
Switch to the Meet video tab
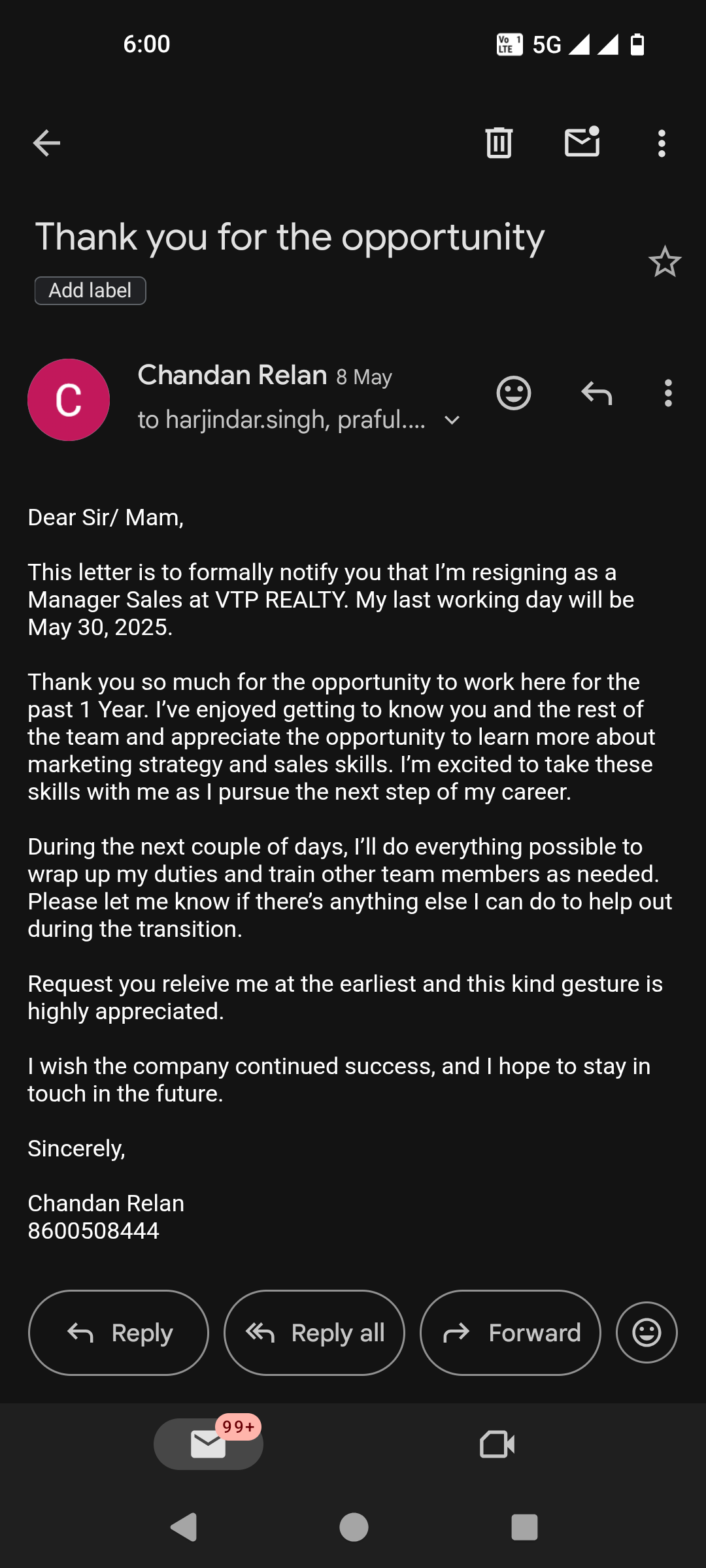coord(497,1444)
